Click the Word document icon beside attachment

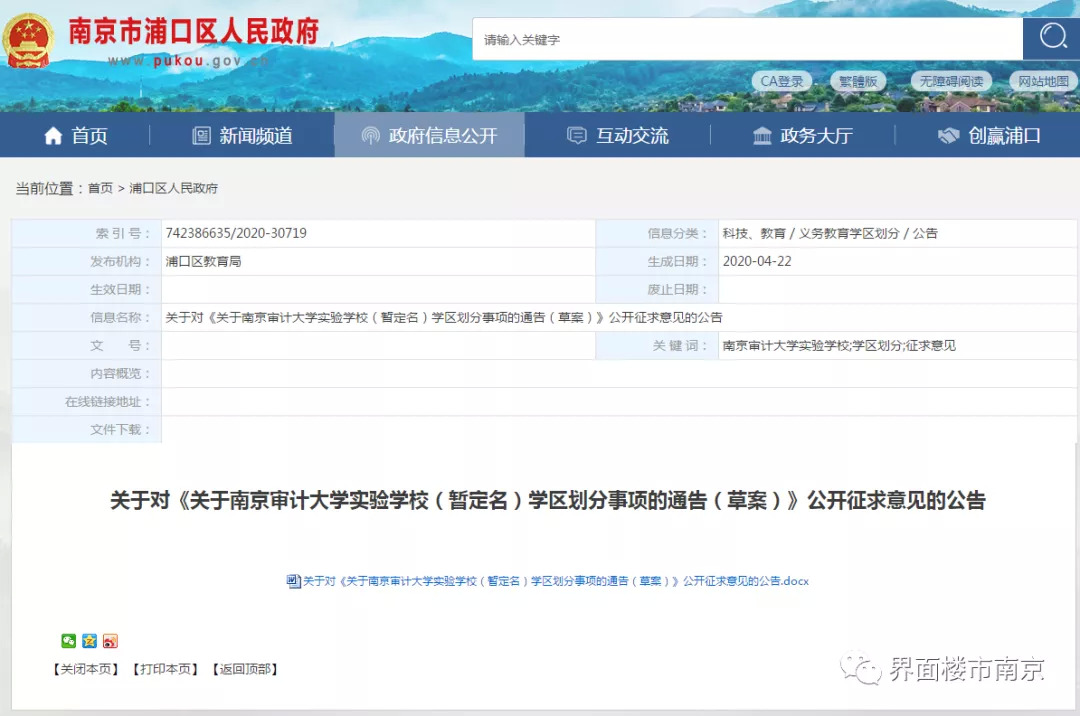click(293, 581)
